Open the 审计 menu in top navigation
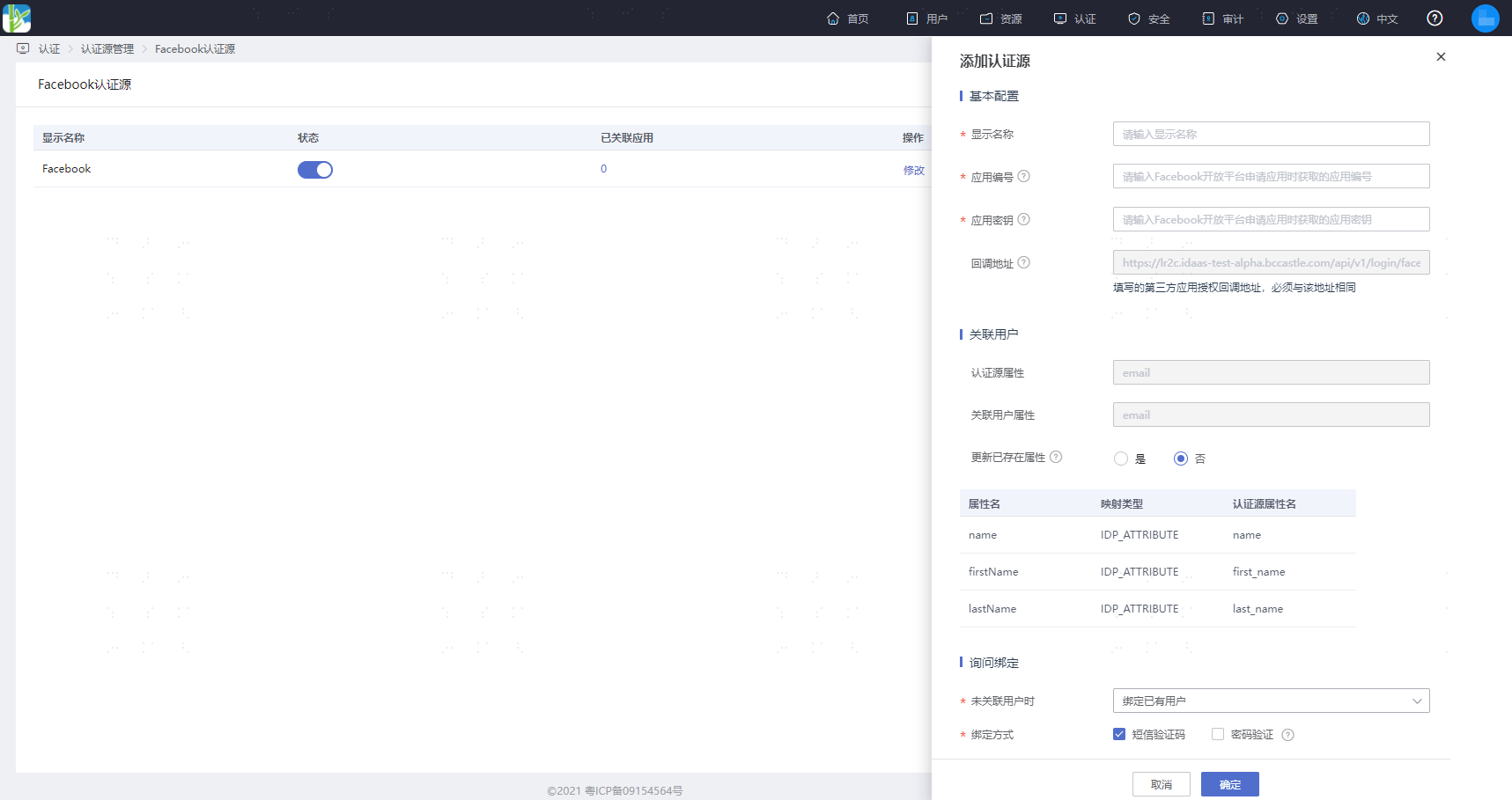The image size is (1512, 800). 1223,18
